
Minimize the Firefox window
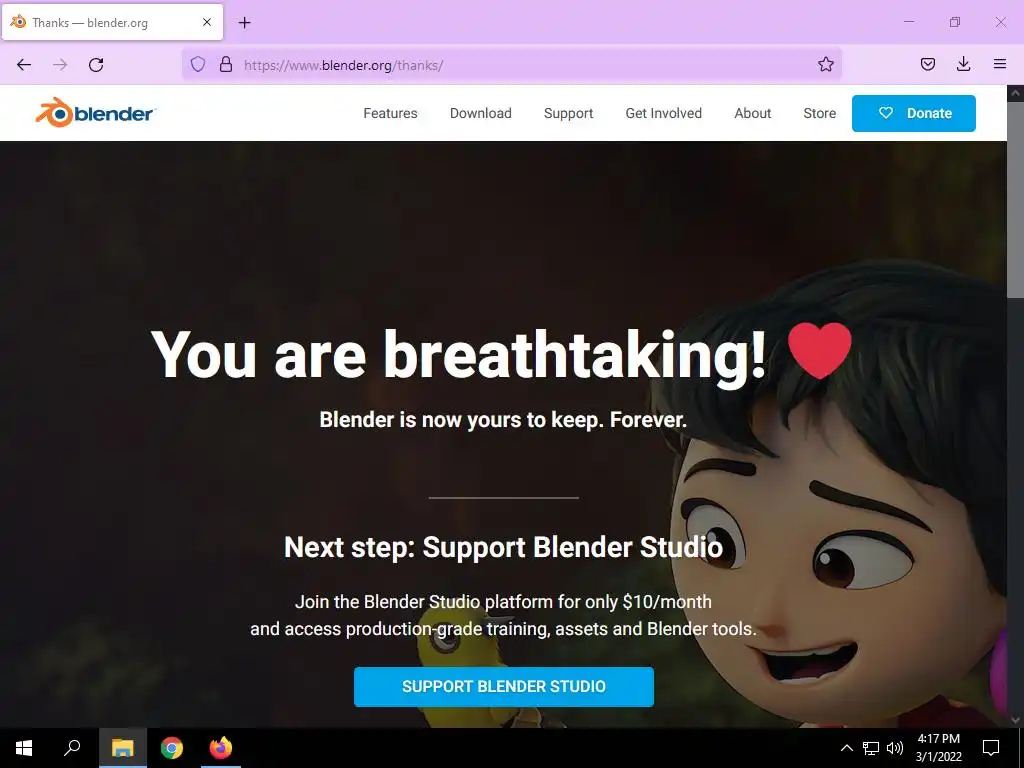(x=908, y=22)
